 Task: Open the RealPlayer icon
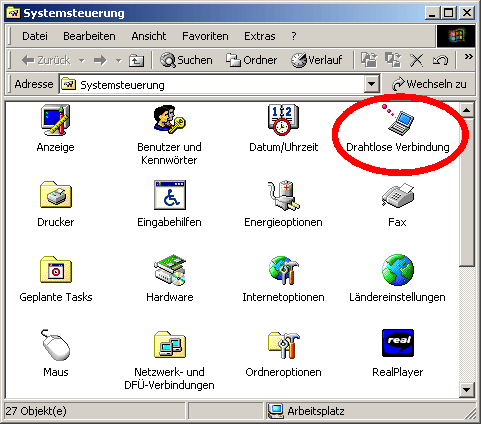point(398,343)
